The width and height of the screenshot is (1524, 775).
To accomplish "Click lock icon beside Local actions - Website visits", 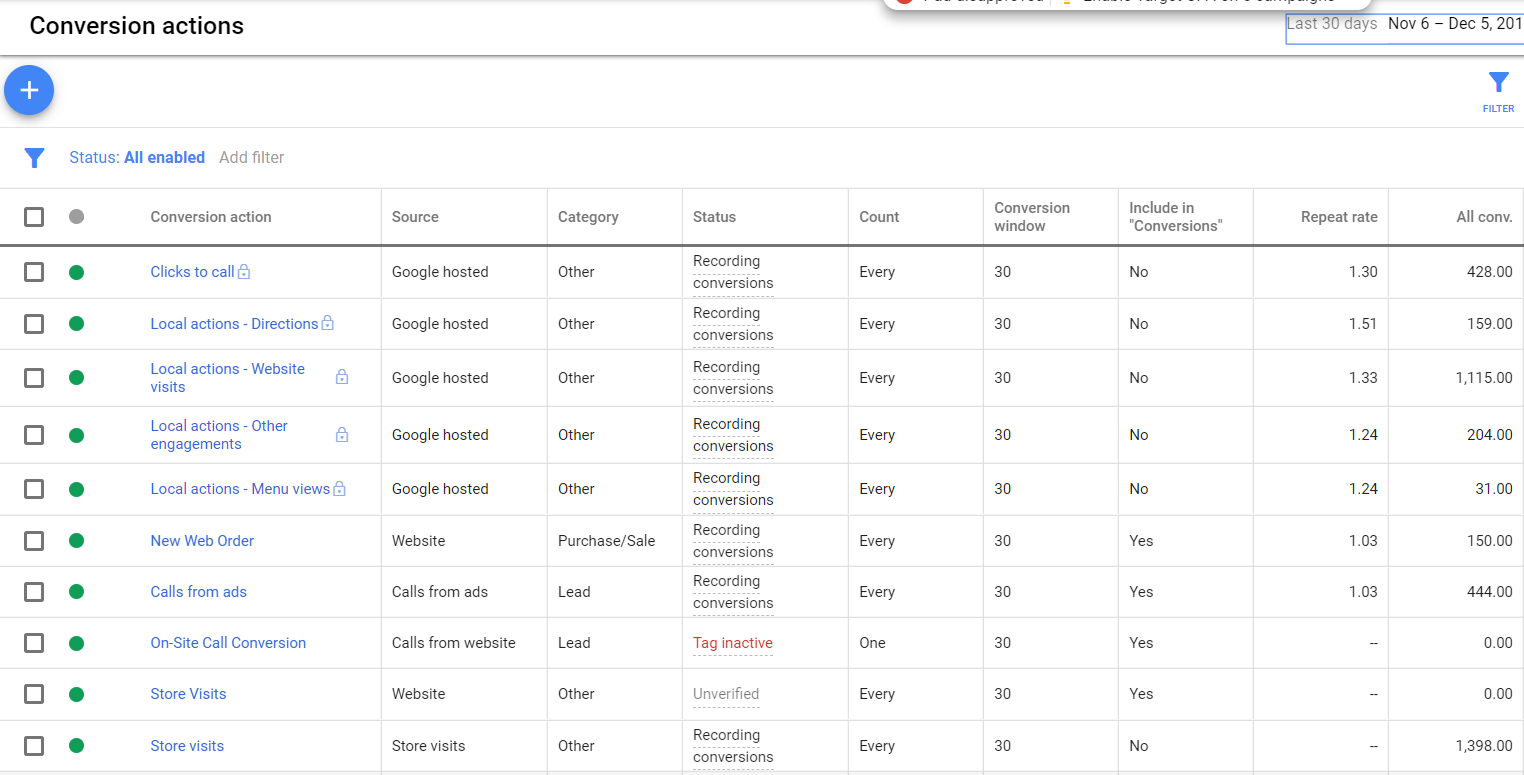I will [x=342, y=377].
